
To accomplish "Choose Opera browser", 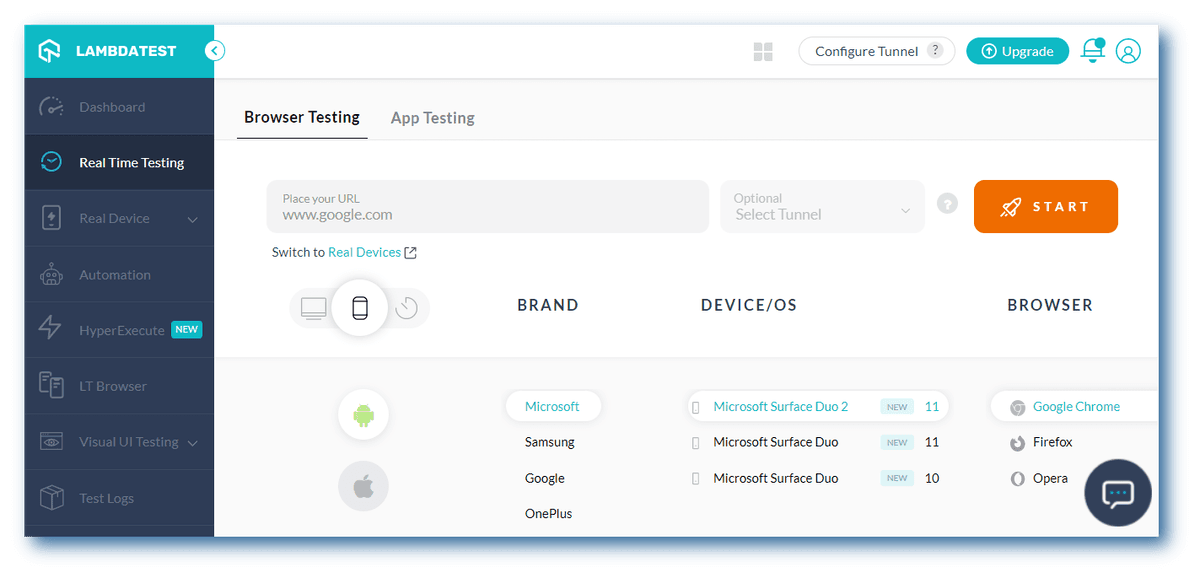I will coord(1050,478).
